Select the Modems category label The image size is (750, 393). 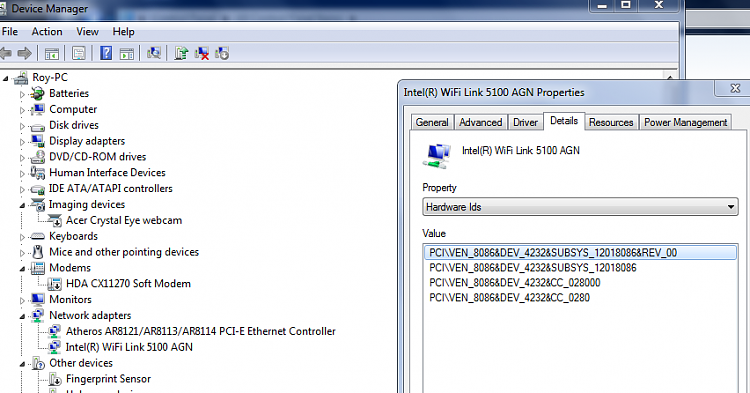pos(70,268)
